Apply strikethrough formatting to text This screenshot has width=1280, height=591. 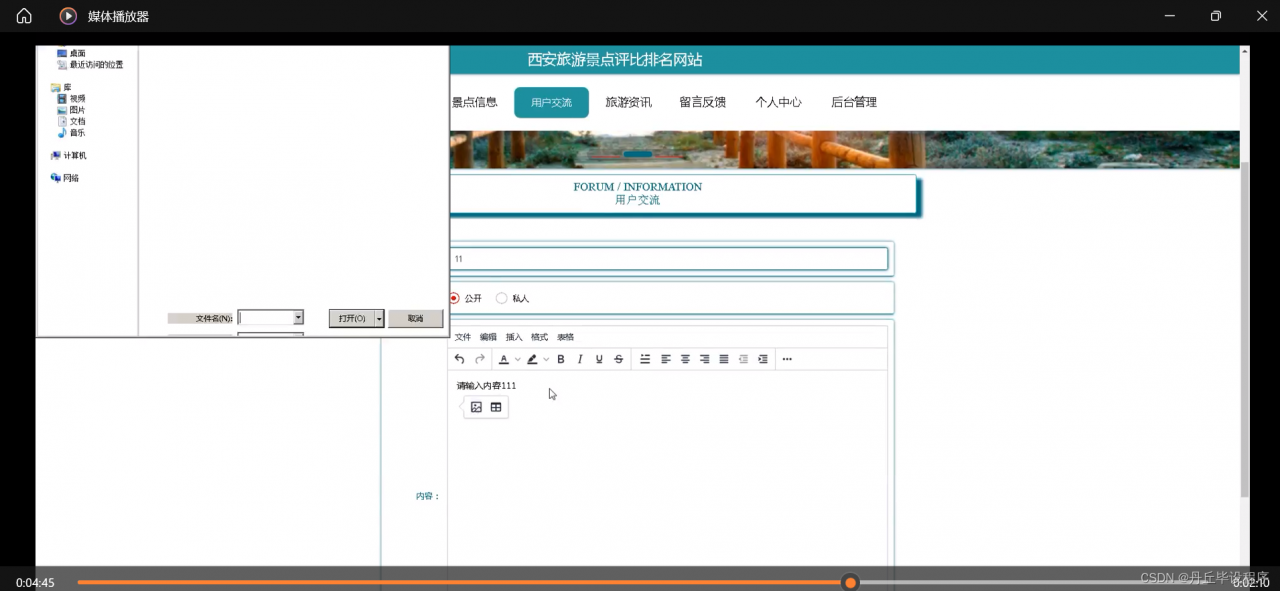618,359
